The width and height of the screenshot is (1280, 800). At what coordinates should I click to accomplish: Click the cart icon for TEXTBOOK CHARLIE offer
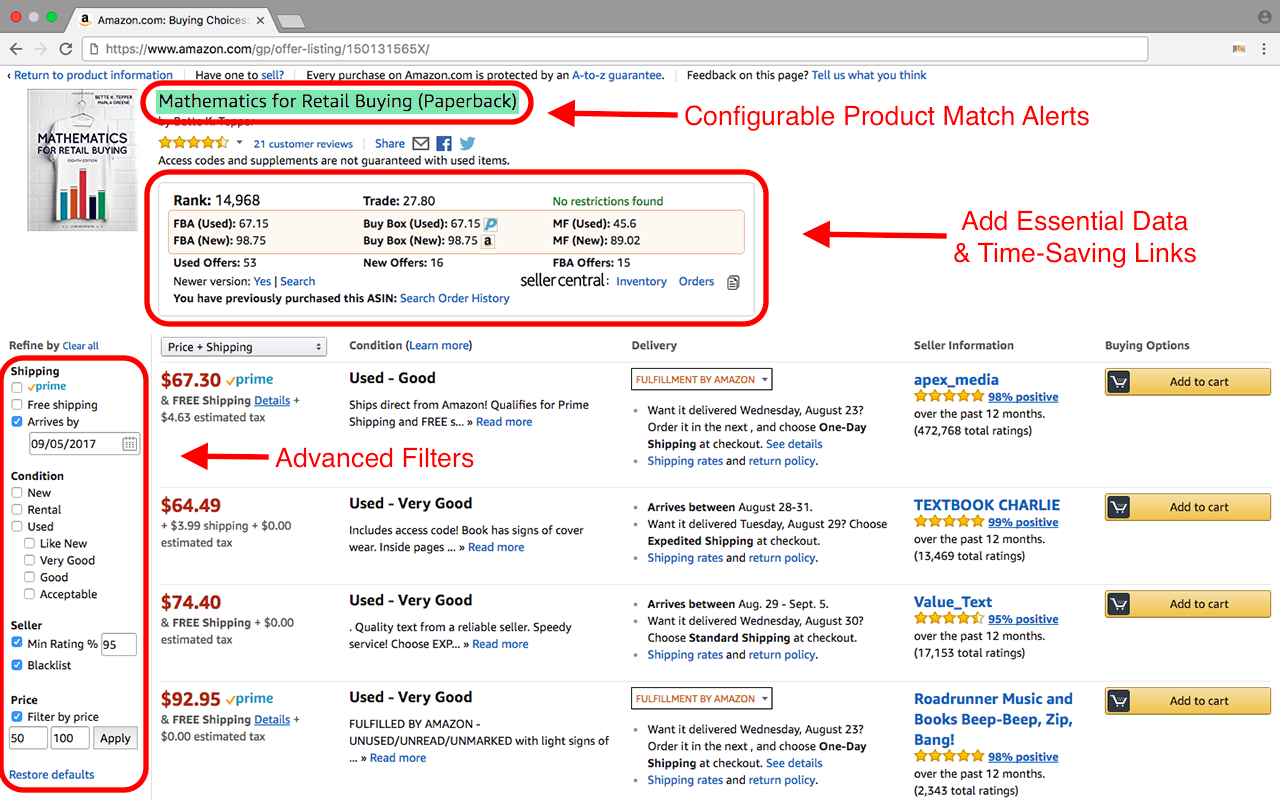pos(1118,507)
